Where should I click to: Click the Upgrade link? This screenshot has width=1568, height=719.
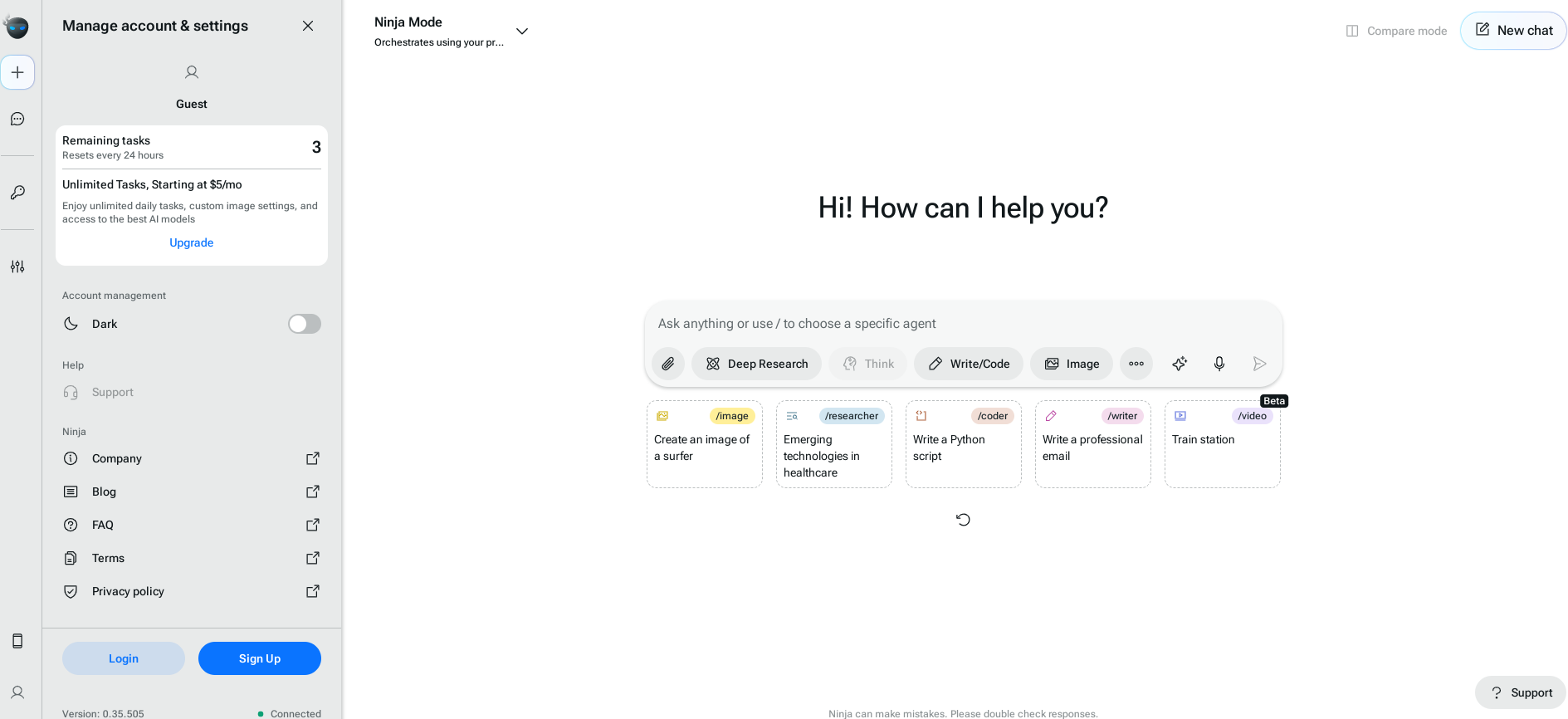[191, 242]
